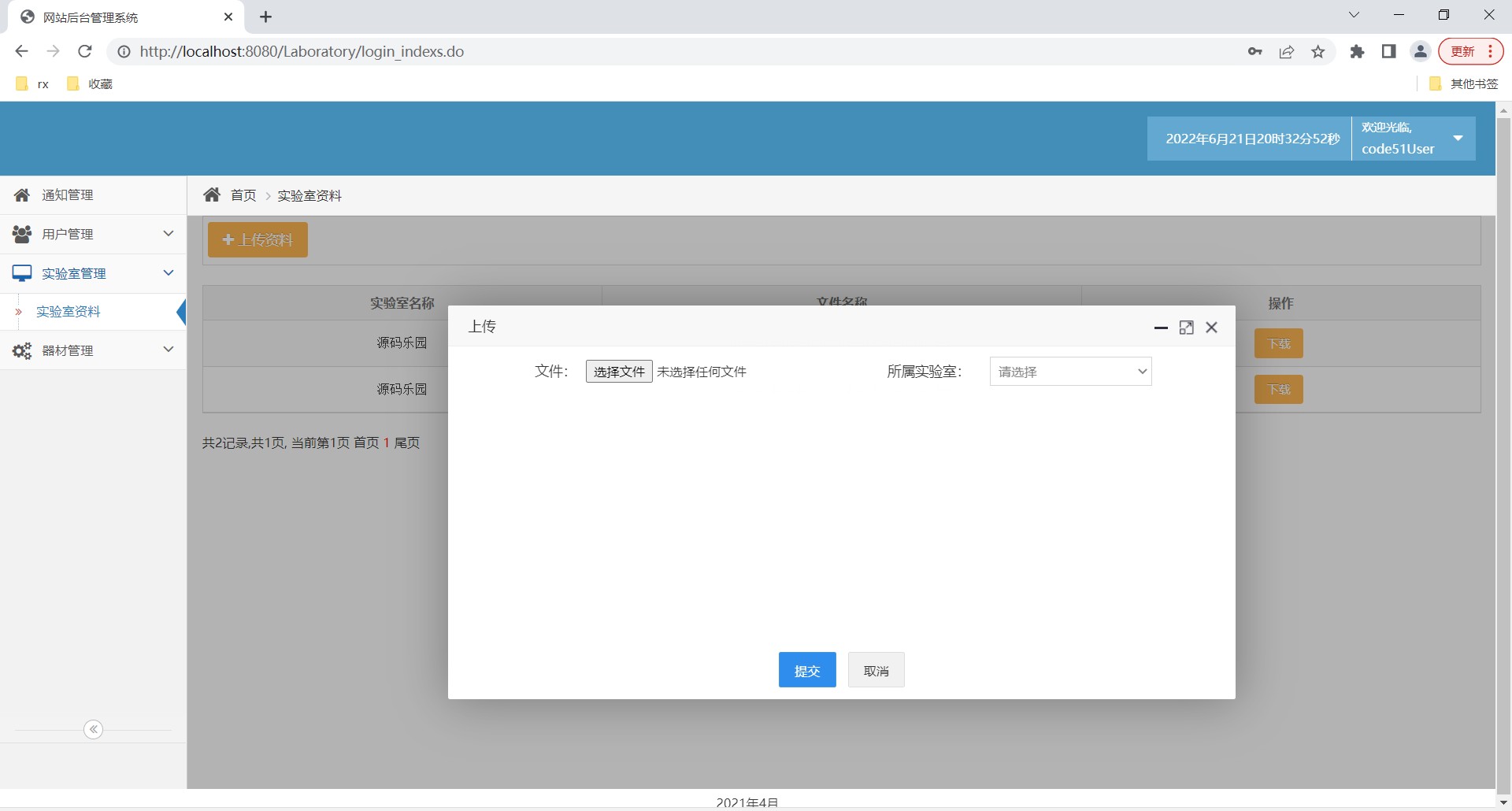Click the 操作 column header
This screenshot has height=811, width=1512.
click(1281, 303)
